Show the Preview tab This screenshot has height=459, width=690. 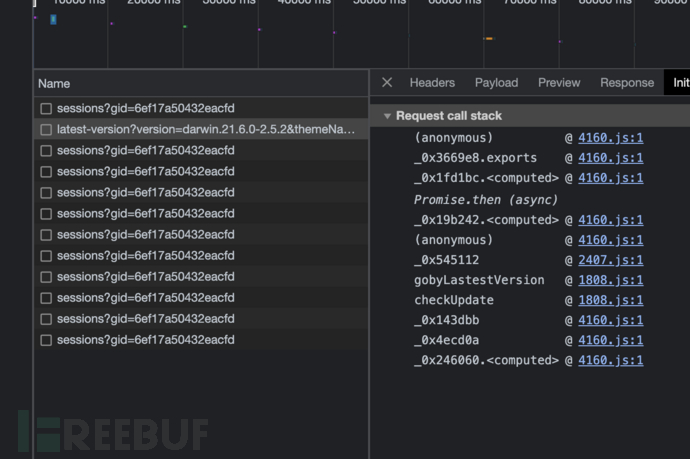pos(559,83)
